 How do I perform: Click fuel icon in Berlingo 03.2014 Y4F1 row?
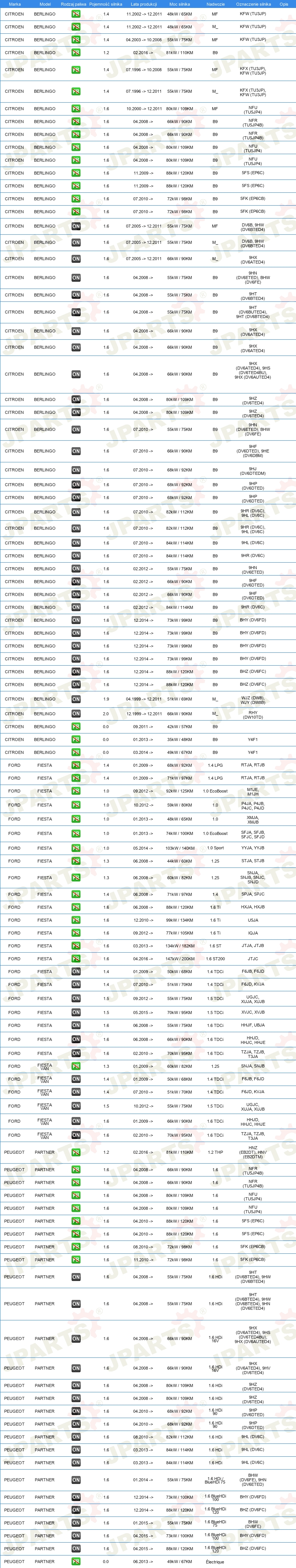(76, 752)
